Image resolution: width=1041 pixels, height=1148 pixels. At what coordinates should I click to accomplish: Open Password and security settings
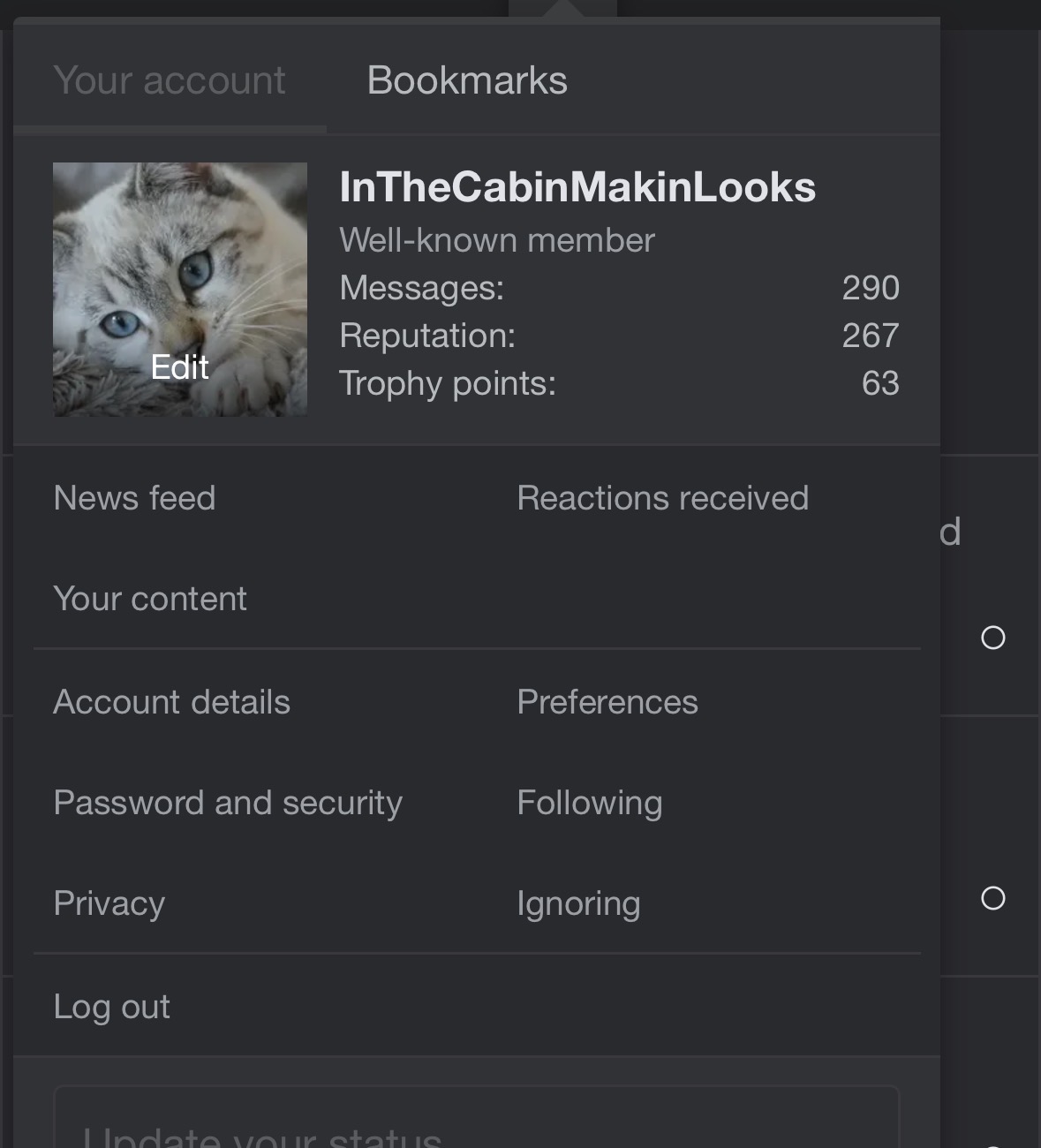228,803
